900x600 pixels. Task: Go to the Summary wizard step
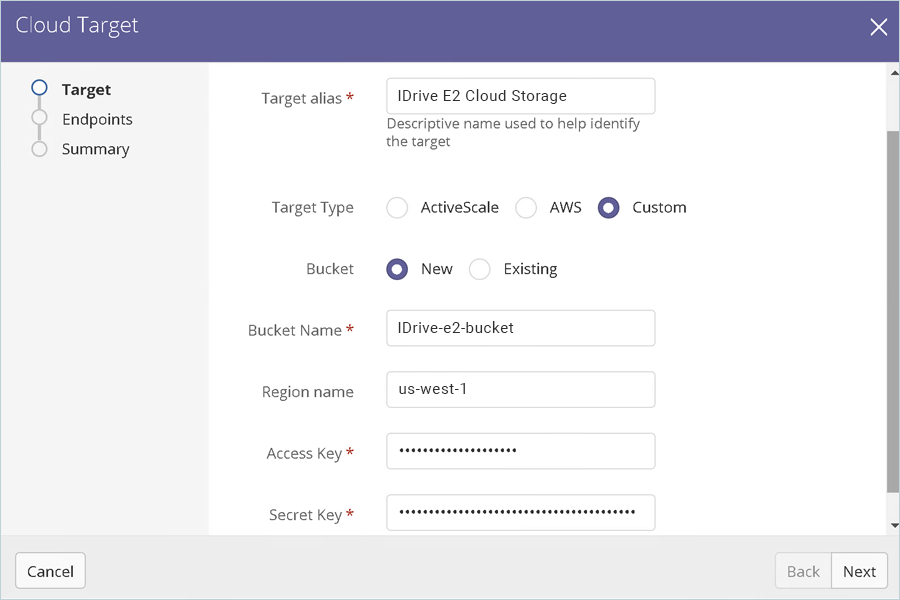pos(95,149)
